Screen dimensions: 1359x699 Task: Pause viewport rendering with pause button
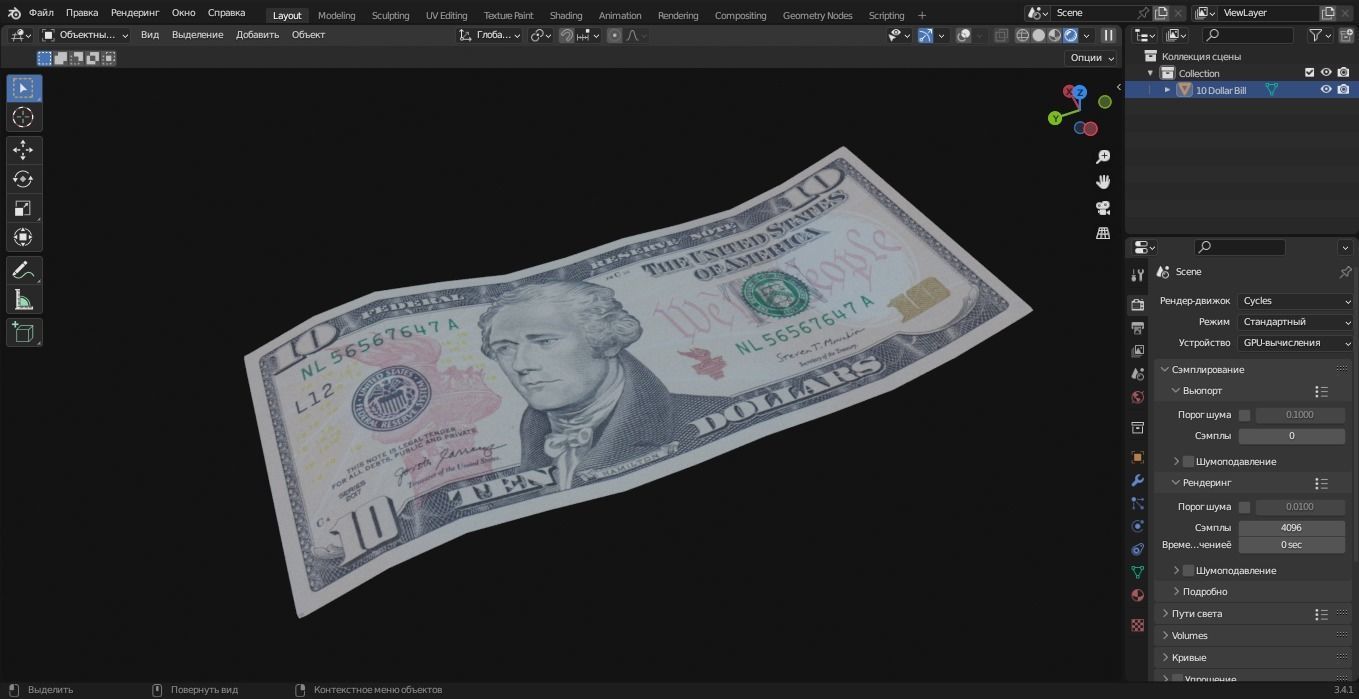(x=1108, y=35)
